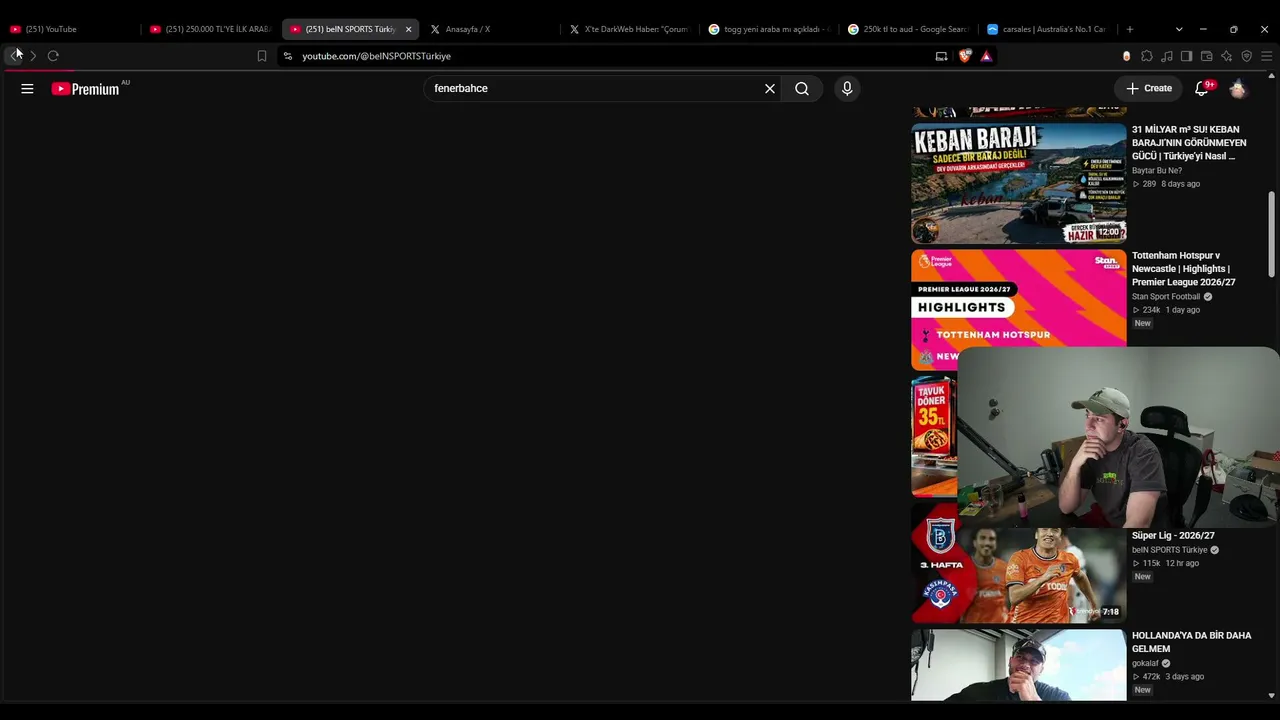
Task: Switch to the X'te DarkWeb Haber tab
Action: coord(629,29)
